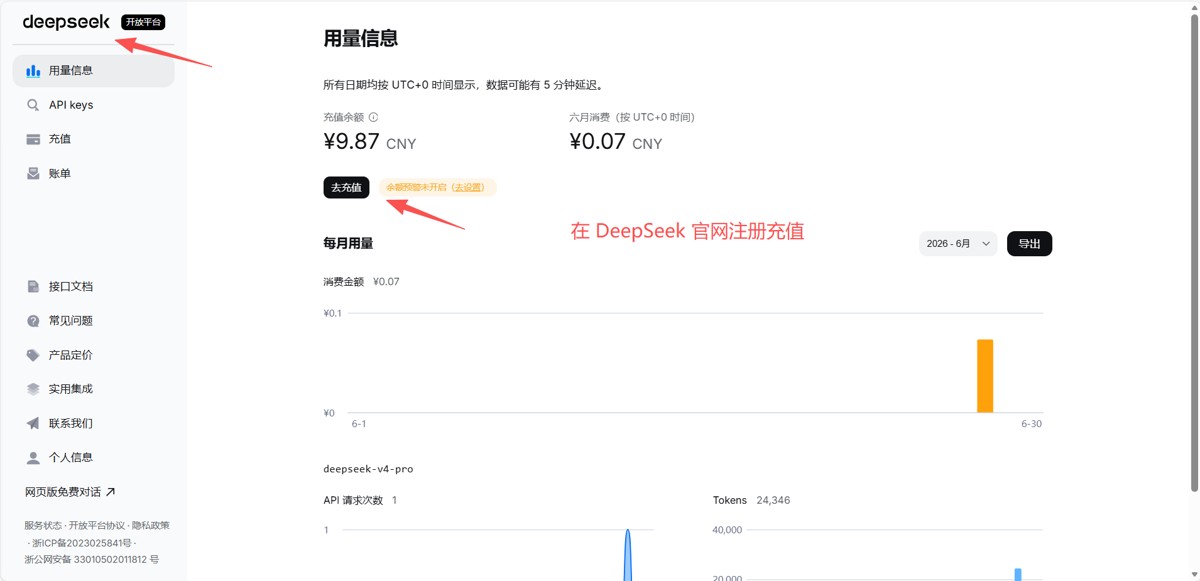
Task: Click the page vertical scrollbar
Action: pos(1194,254)
